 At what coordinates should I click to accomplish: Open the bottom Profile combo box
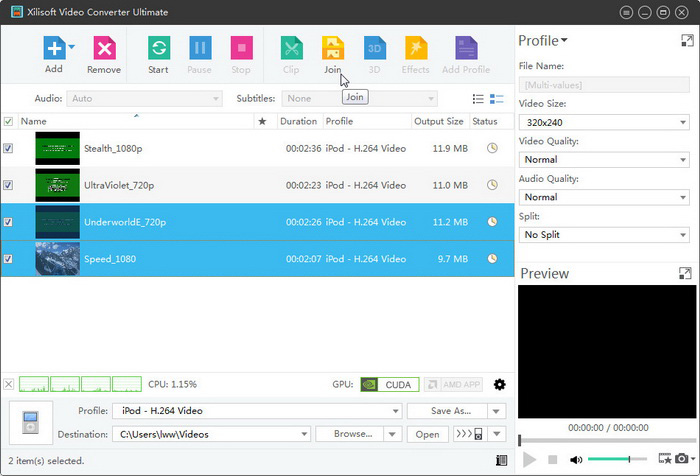coord(257,411)
